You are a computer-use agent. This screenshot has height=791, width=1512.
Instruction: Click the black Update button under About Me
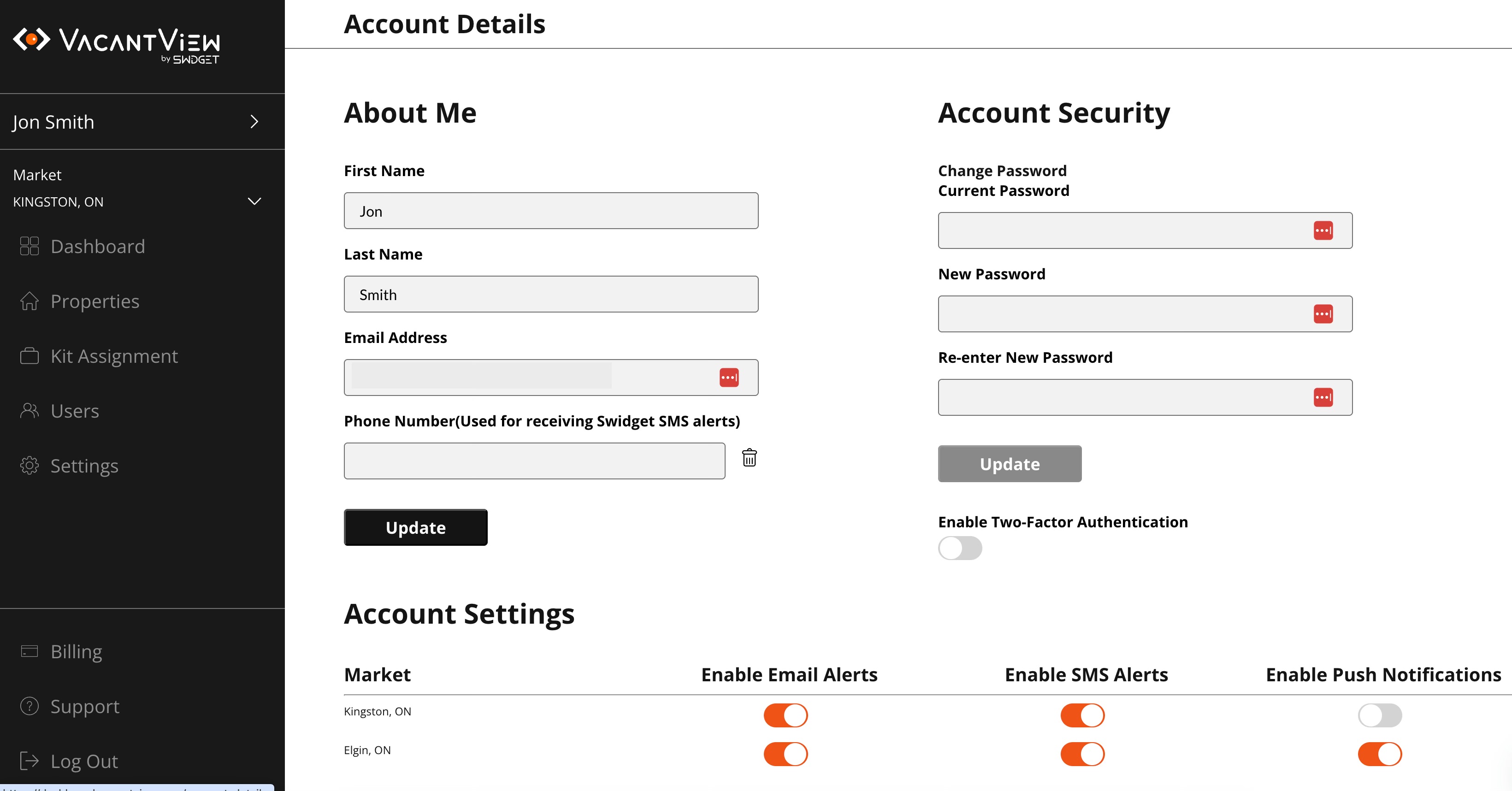[x=415, y=527]
